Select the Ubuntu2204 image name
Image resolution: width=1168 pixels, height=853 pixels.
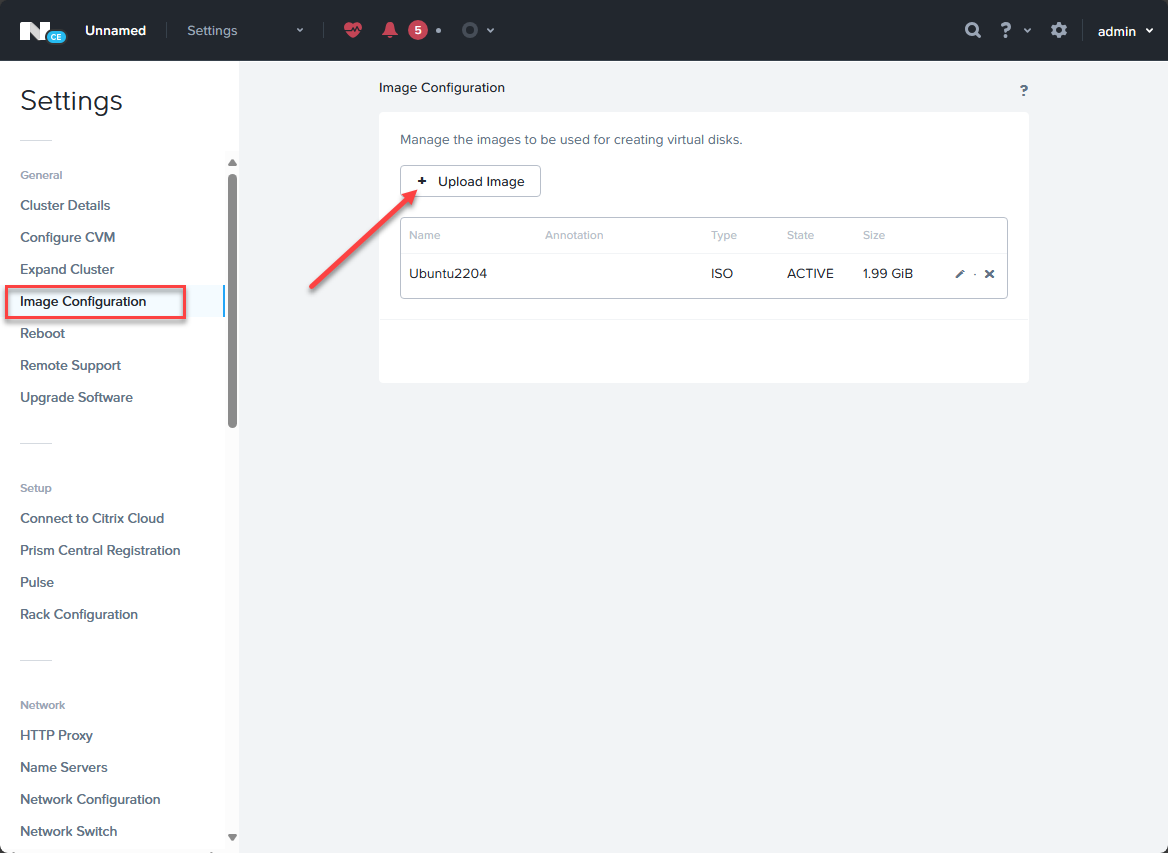click(x=448, y=273)
